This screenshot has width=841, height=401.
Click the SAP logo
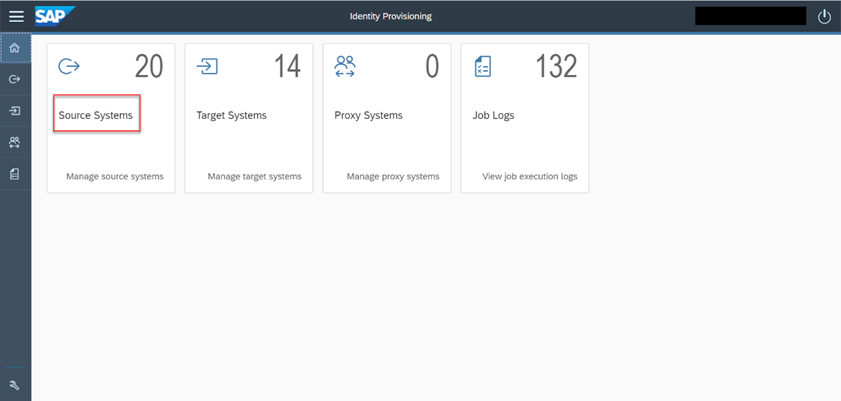(55, 16)
